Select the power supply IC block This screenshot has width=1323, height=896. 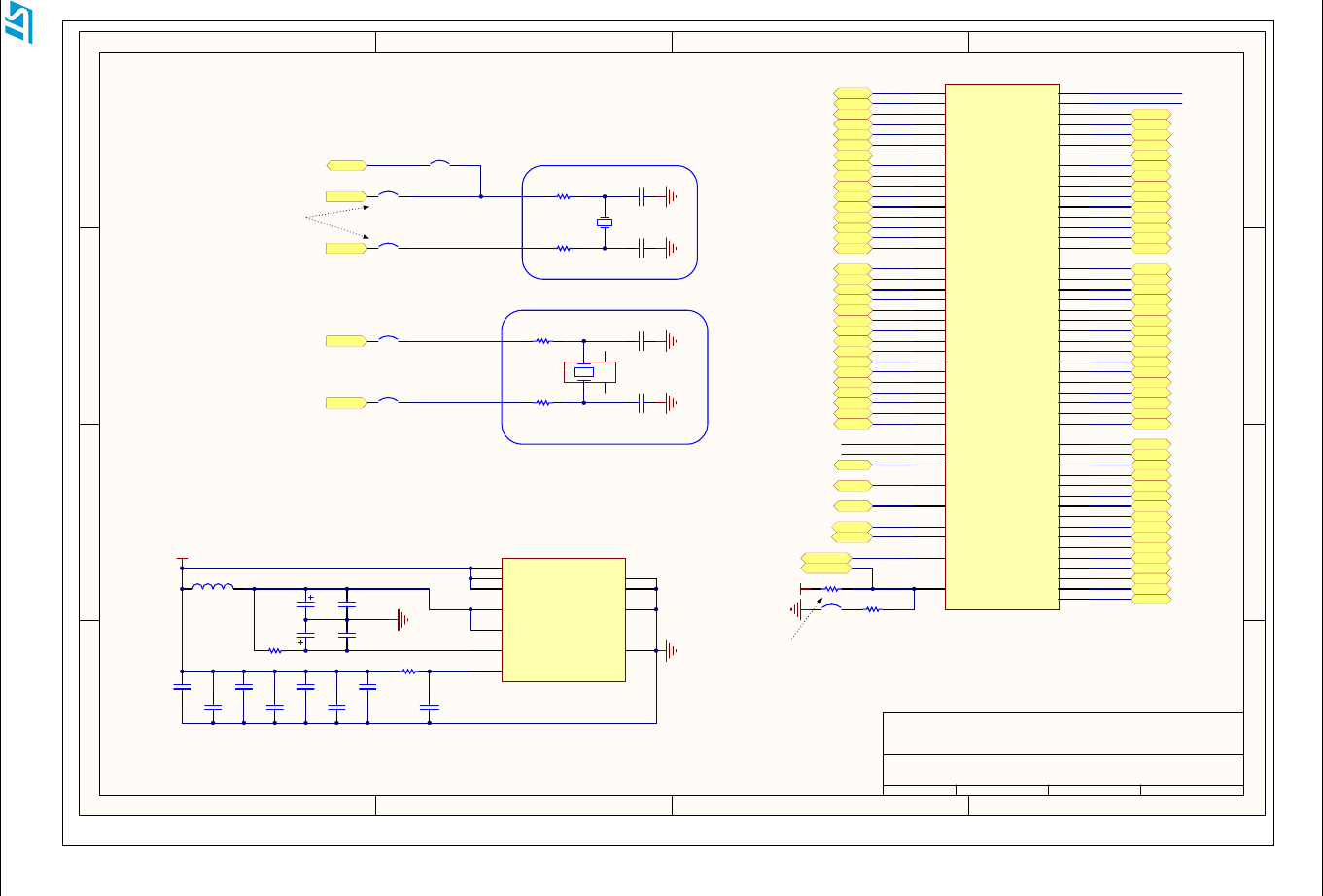[x=563, y=619]
